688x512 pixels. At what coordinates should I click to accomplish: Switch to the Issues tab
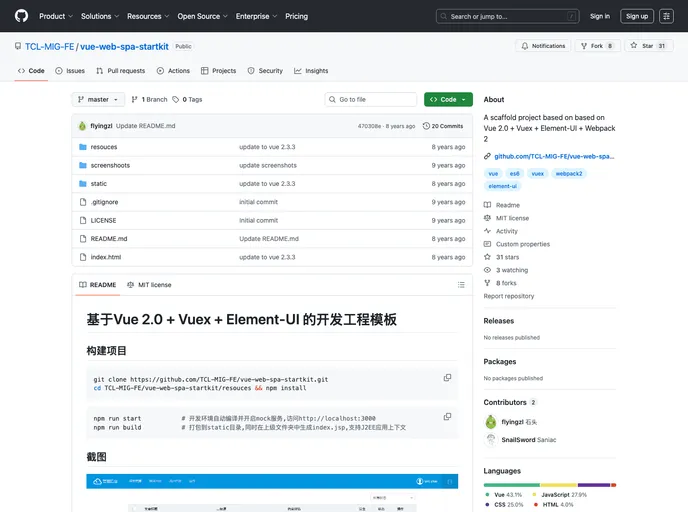[x=70, y=71]
